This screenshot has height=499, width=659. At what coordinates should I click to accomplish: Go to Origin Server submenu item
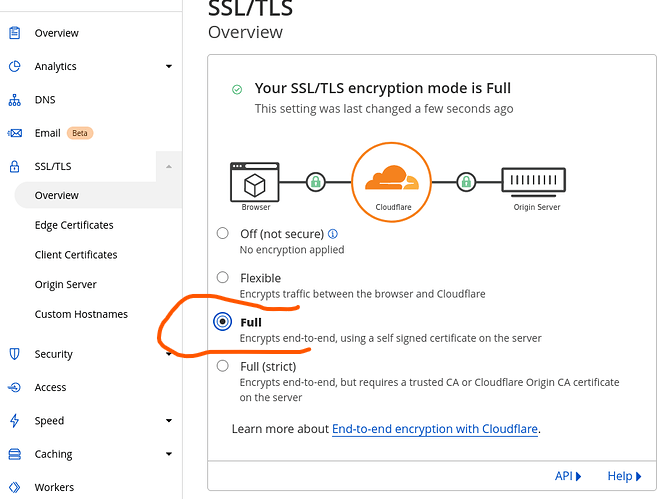[x=66, y=284]
